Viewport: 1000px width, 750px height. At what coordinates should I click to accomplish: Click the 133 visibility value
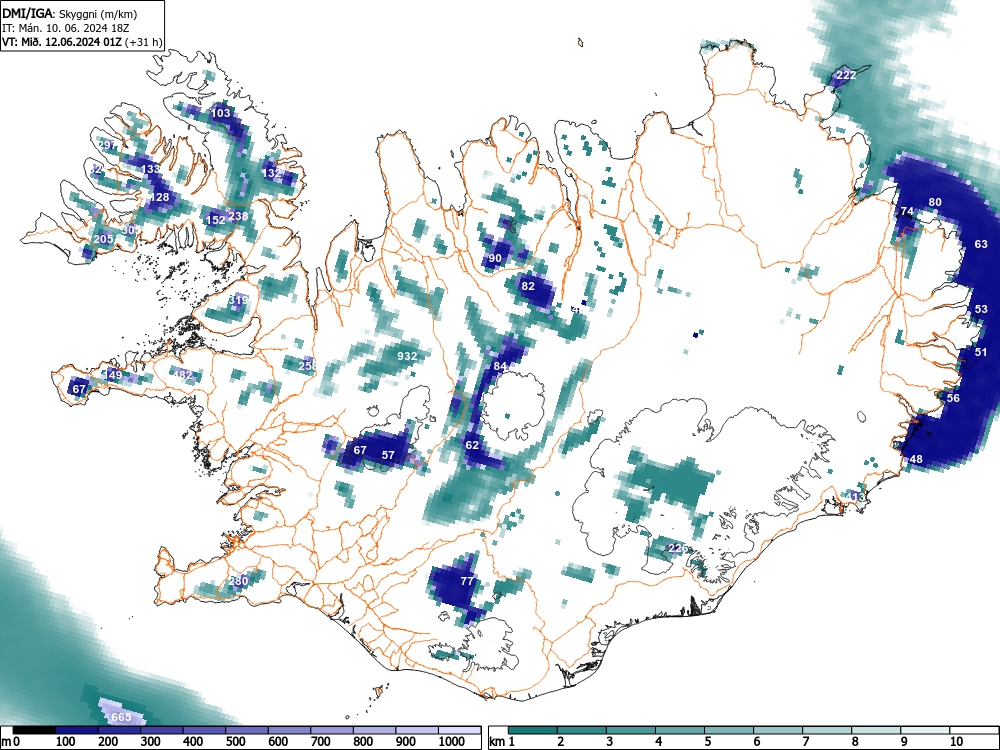point(151,169)
